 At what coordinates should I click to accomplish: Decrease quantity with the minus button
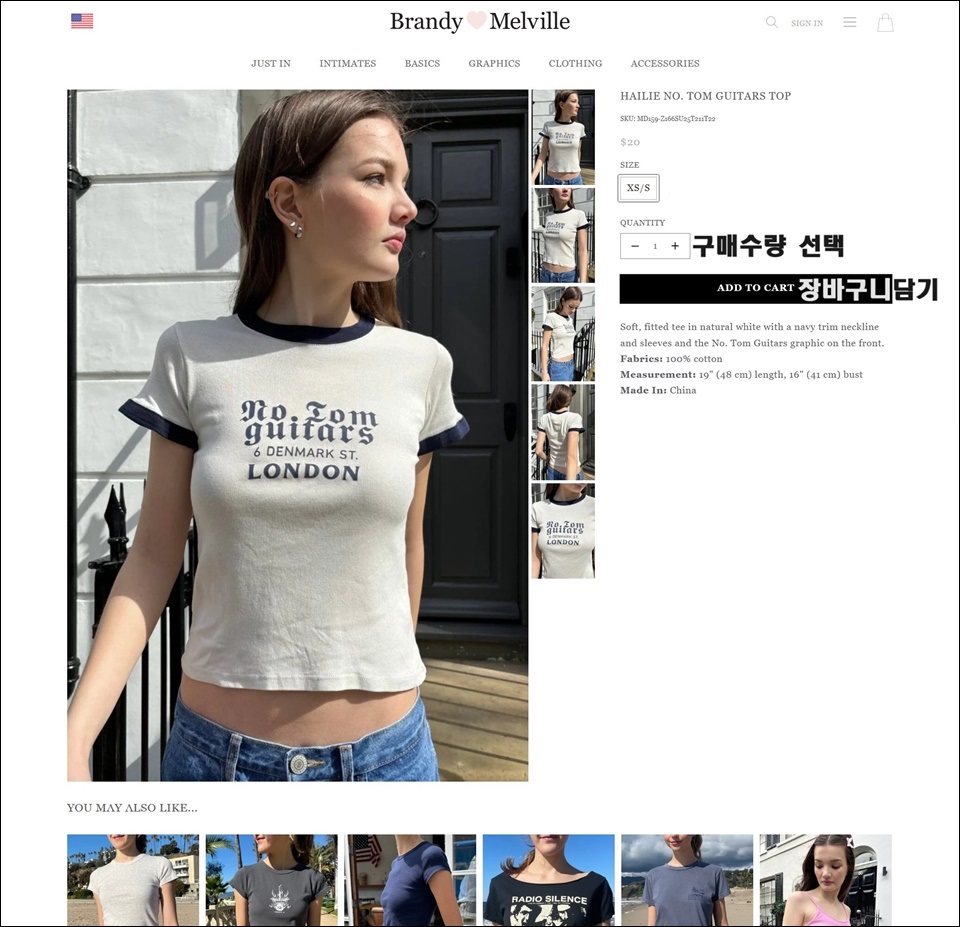(635, 246)
